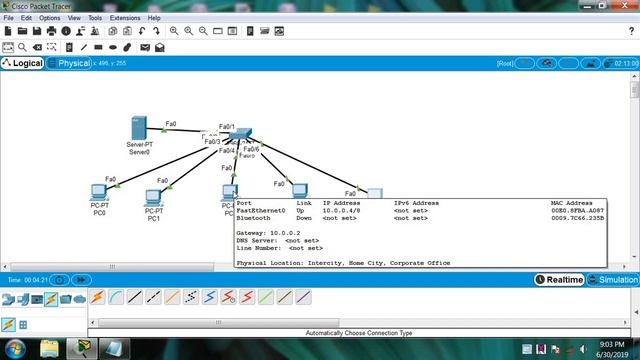Switch to Logical workspace tab
Image resolution: width=640 pixels, height=360 pixels.
[22, 63]
